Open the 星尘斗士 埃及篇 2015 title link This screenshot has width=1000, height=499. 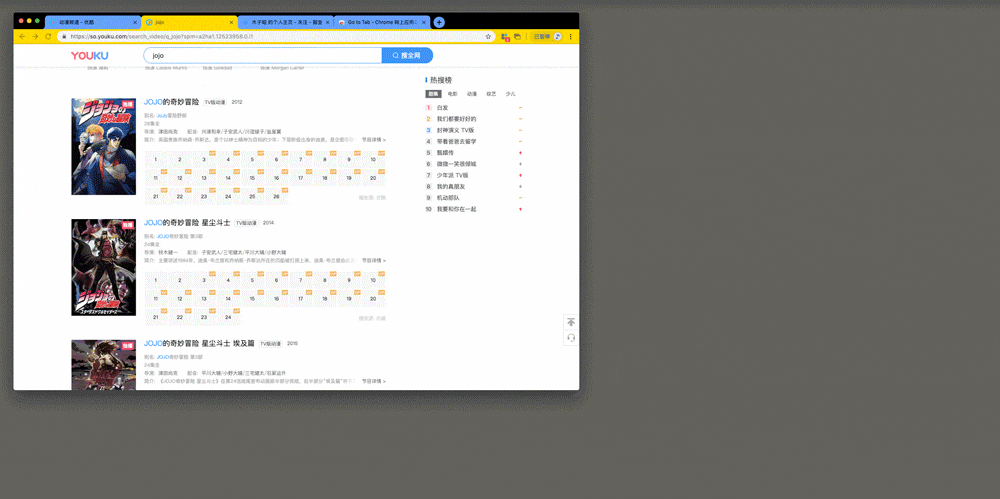click(199, 343)
